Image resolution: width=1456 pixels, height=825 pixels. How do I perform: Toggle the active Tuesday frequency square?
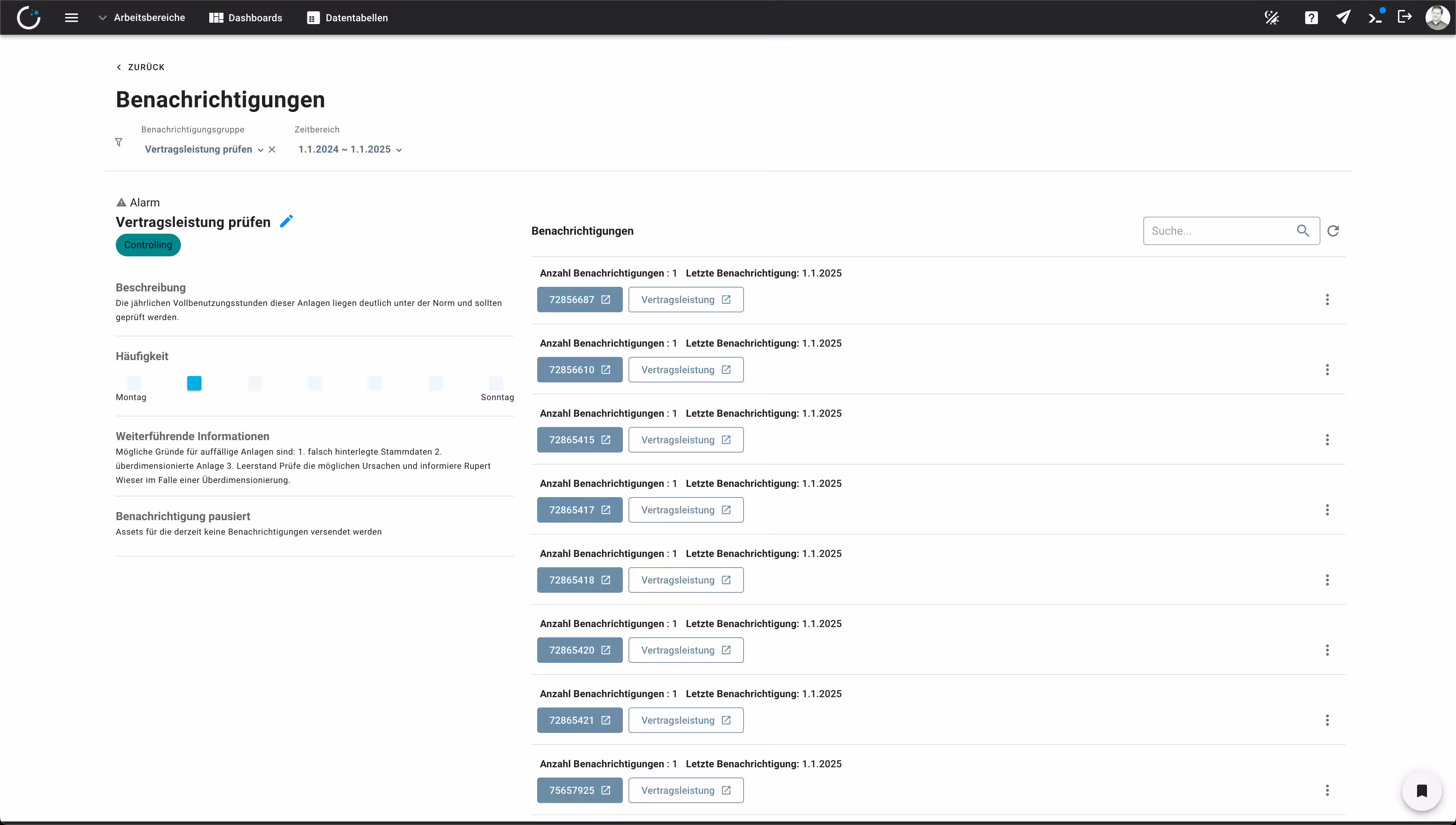point(194,383)
